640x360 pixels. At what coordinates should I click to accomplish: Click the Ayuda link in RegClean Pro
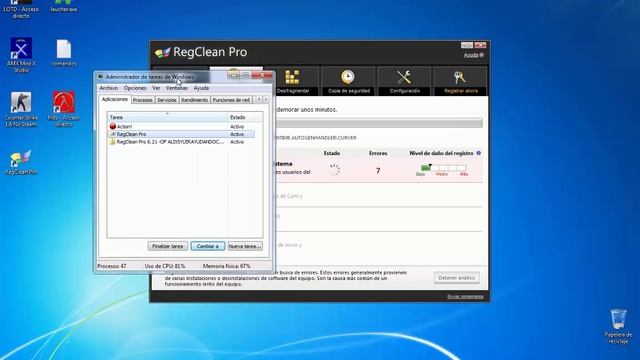pos(471,55)
